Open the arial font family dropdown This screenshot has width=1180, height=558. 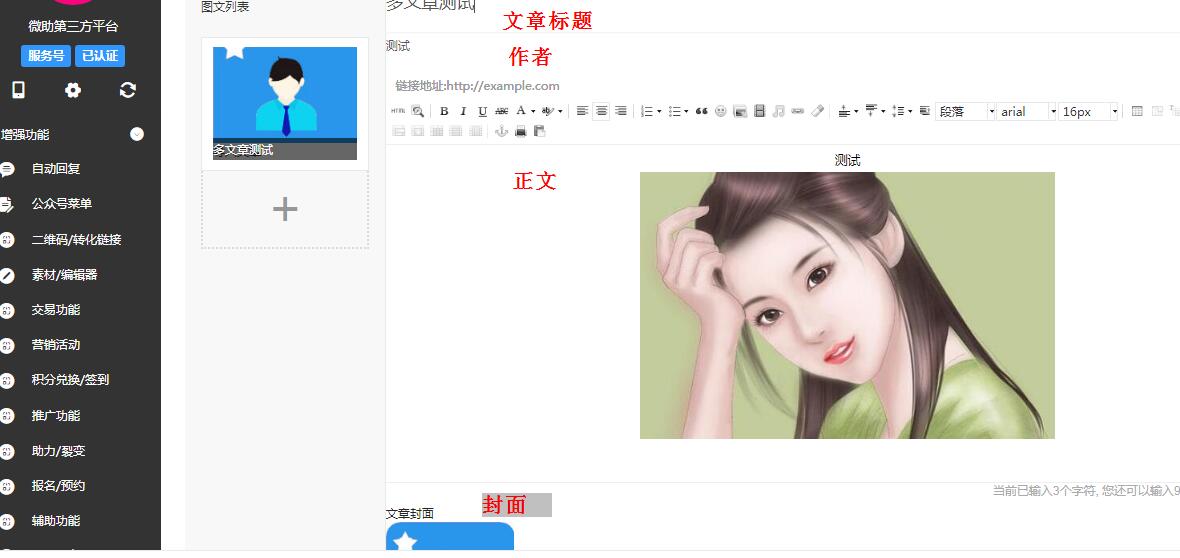(1028, 111)
